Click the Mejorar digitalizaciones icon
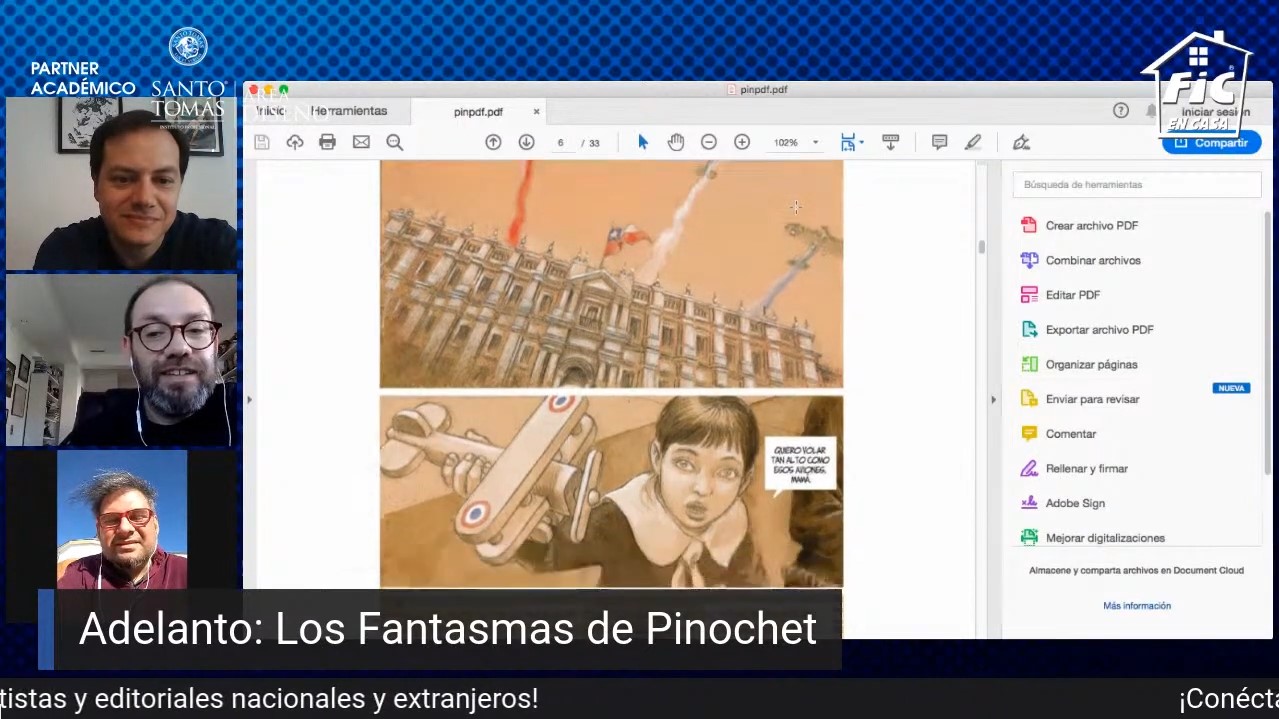 [x=1029, y=537]
